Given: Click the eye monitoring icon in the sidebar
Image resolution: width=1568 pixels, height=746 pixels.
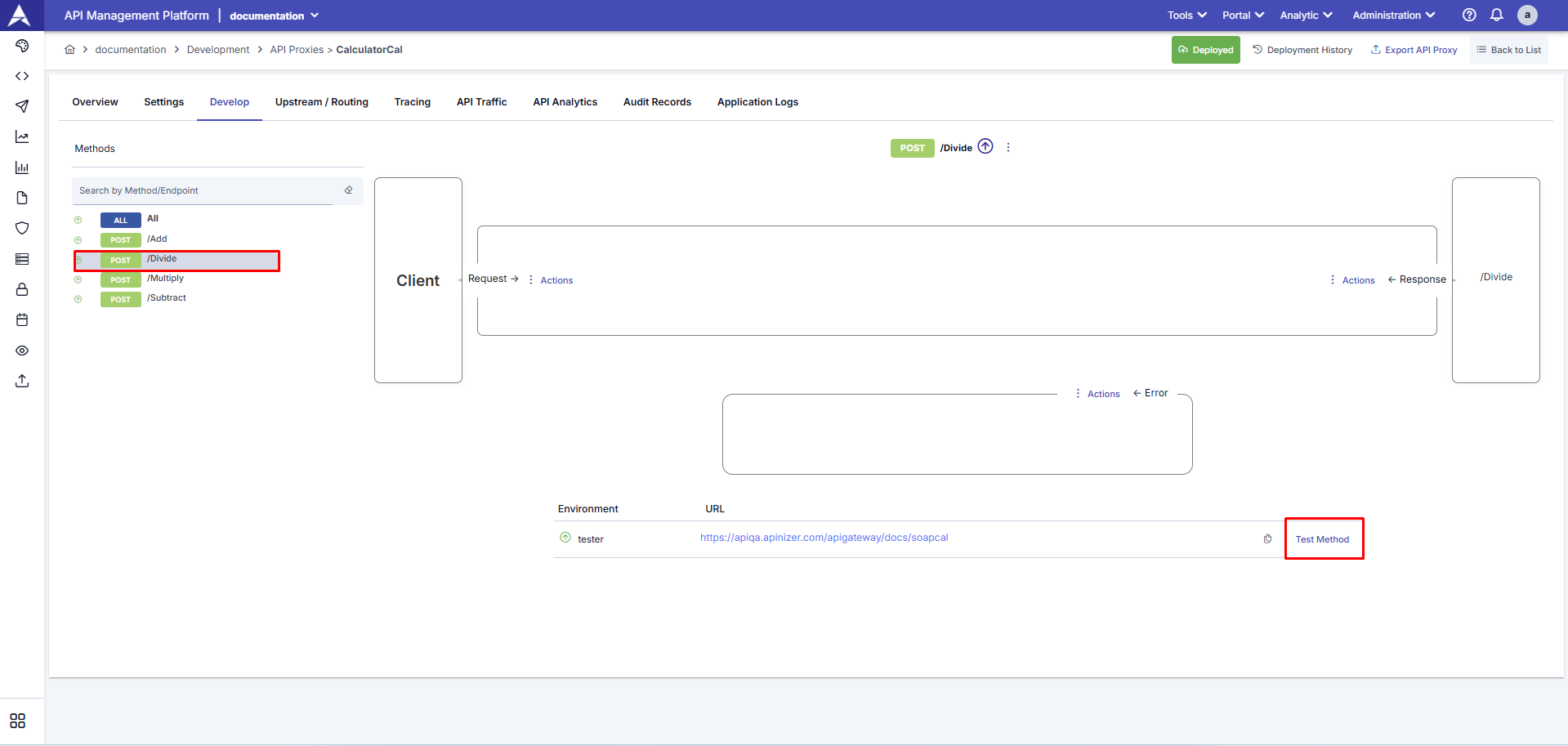Looking at the screenshot, I should 21,351.
